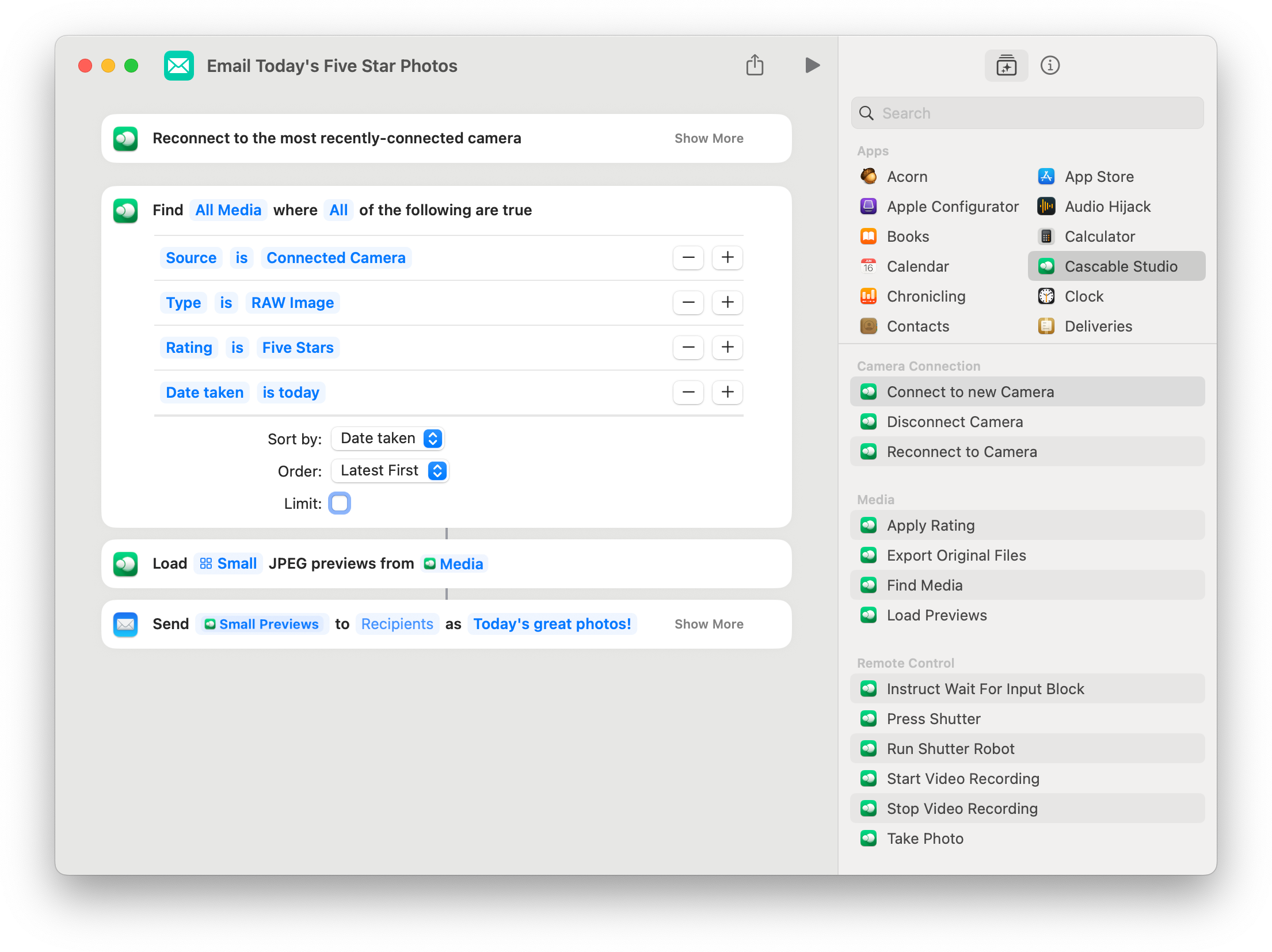Change the 'is today' date condition
The image size is (1272, 952).
click(291, 393)
